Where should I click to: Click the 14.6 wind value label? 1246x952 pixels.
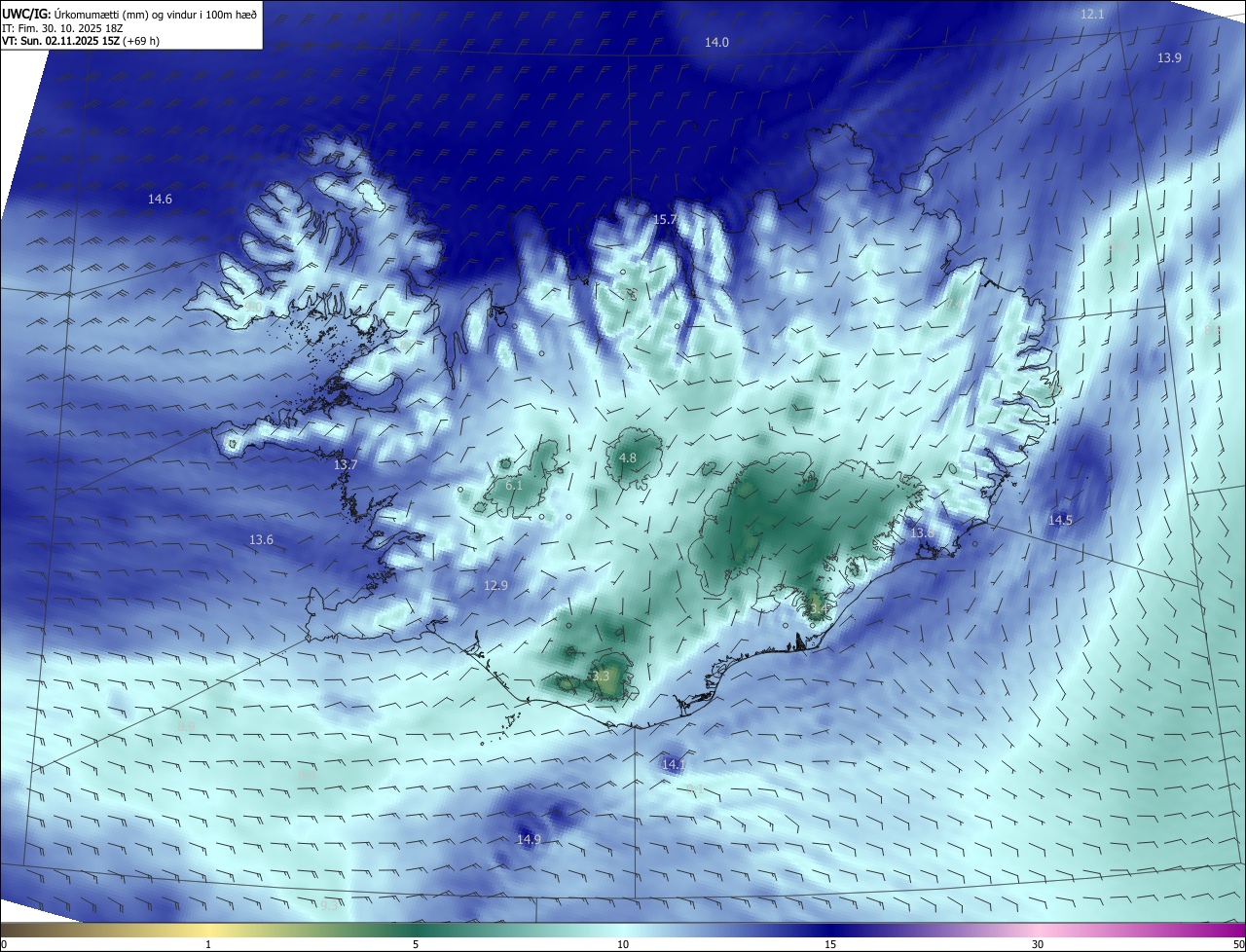pos(160,200)
